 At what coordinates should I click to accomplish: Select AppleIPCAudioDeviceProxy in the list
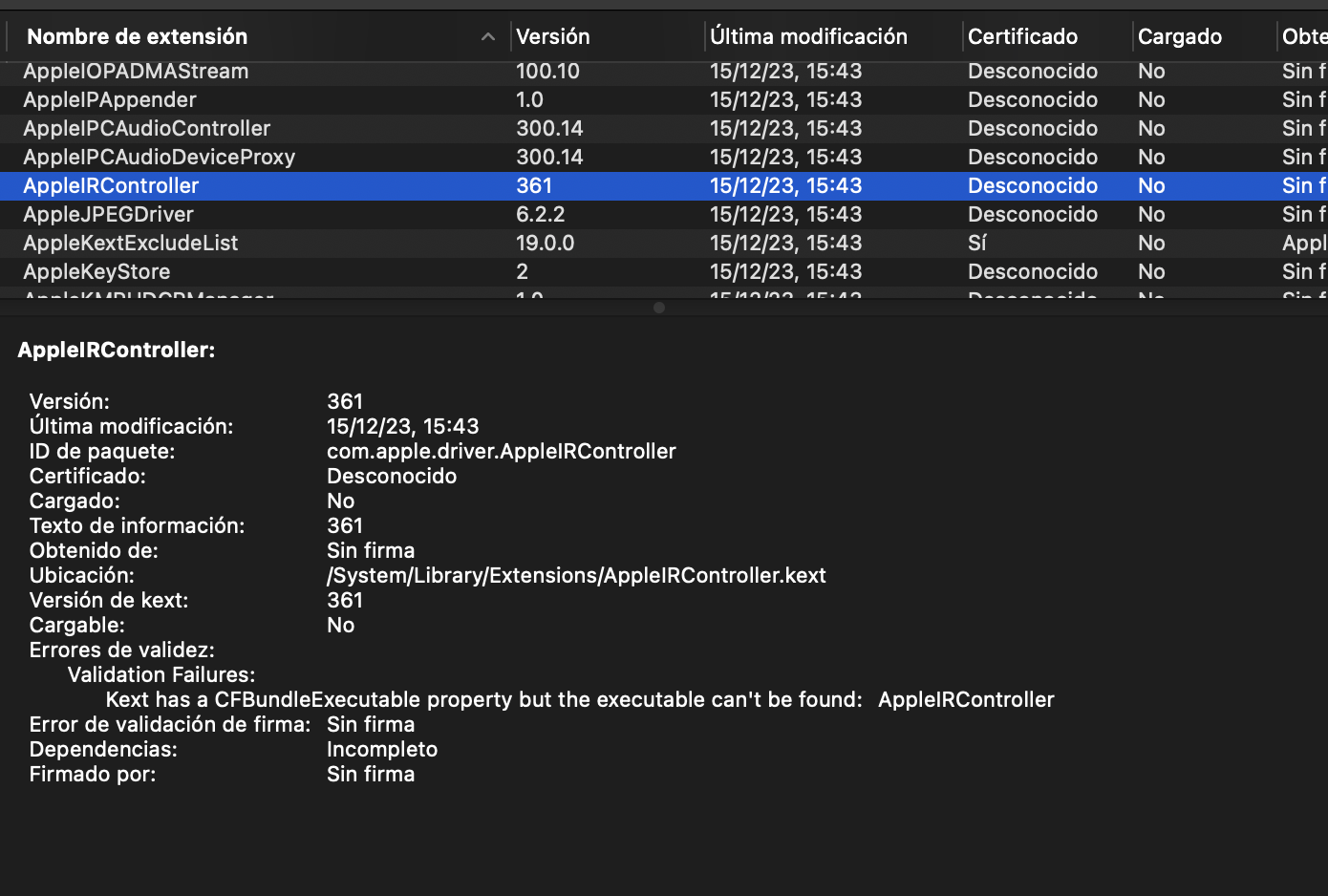click(x=160, y=158)
